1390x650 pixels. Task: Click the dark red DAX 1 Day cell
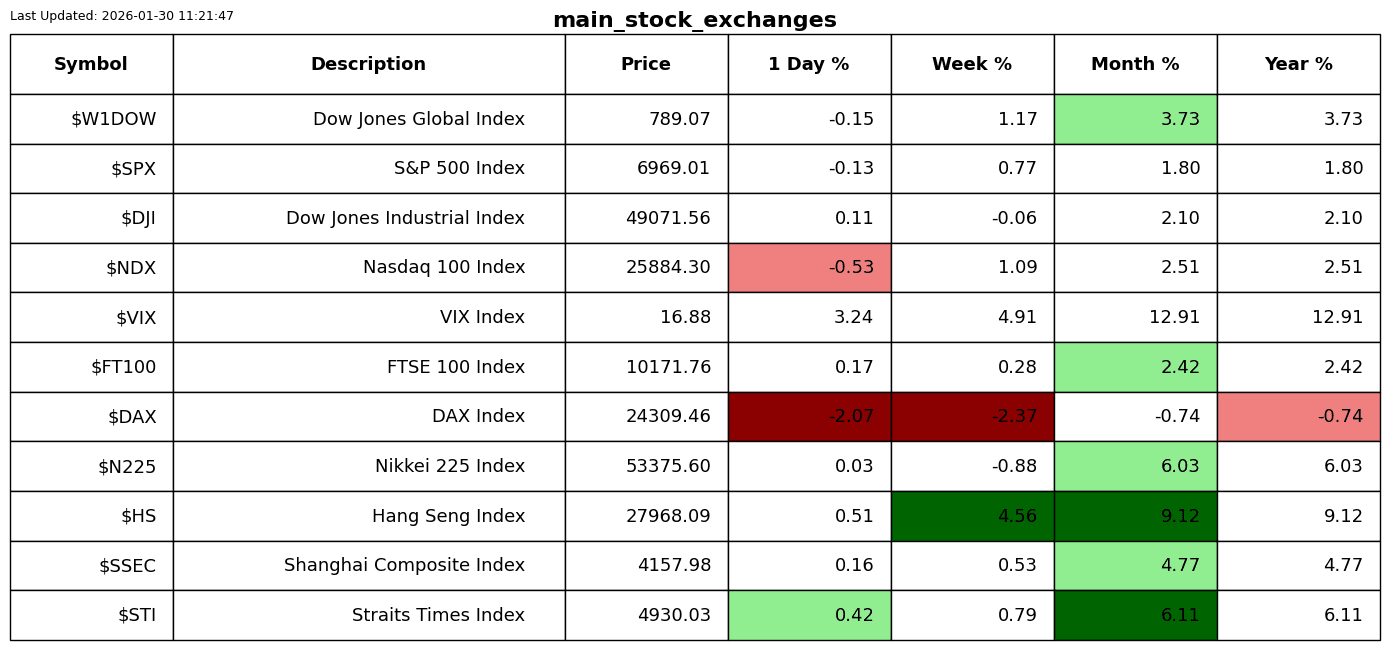(x=809, y=417)
